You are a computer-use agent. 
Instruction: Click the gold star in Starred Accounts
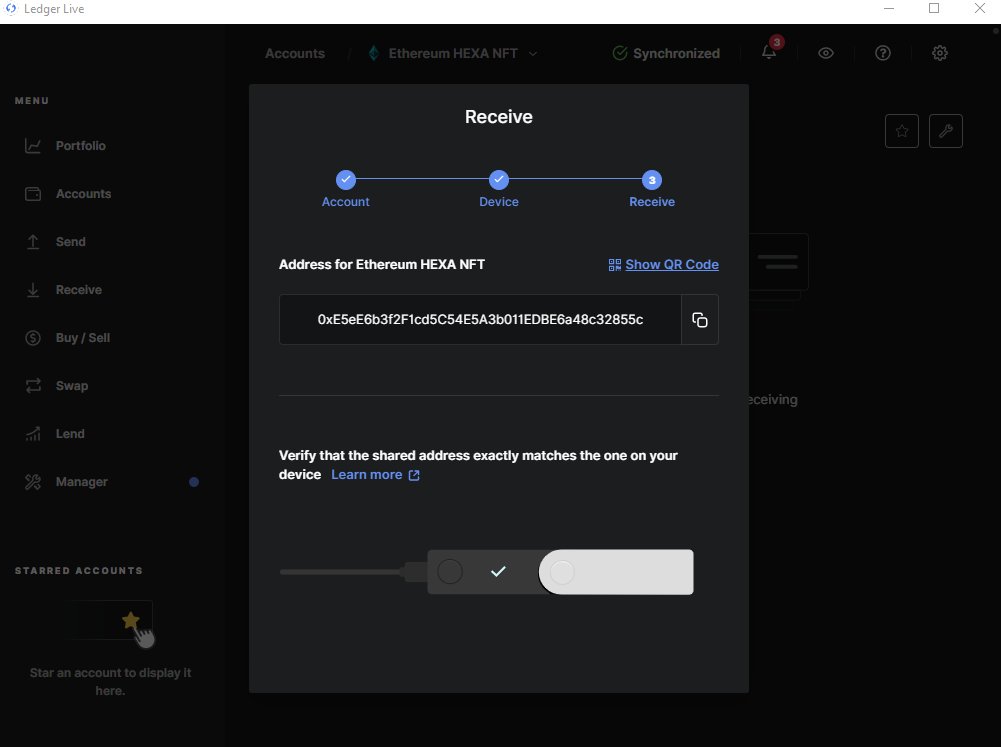[130, 619]
